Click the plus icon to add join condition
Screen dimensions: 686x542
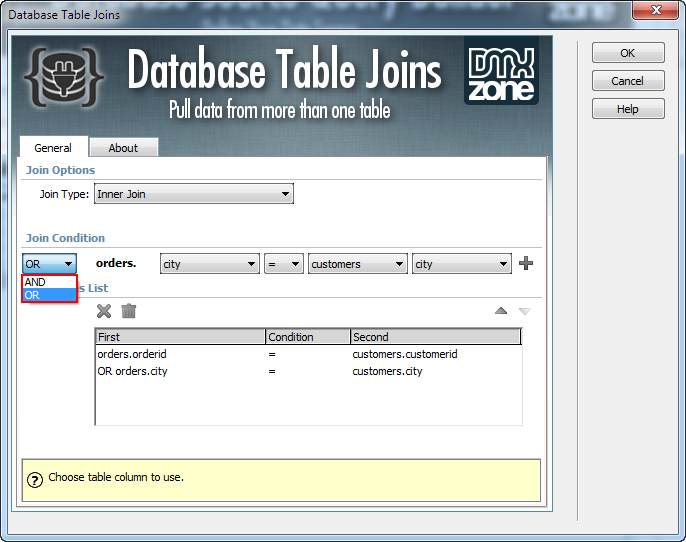(x=525, y=263)
